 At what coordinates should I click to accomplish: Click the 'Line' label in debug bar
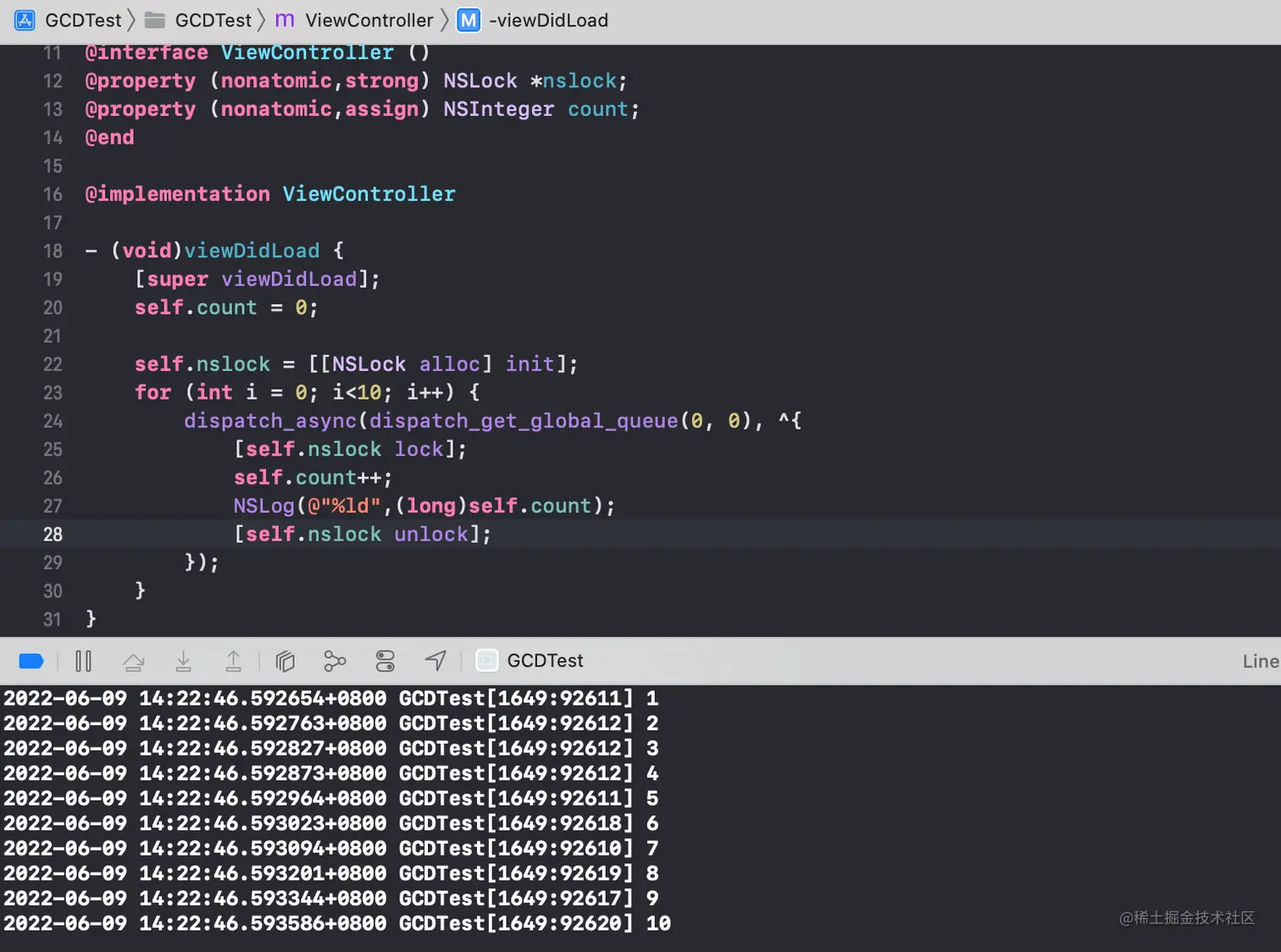point(1261,661)
